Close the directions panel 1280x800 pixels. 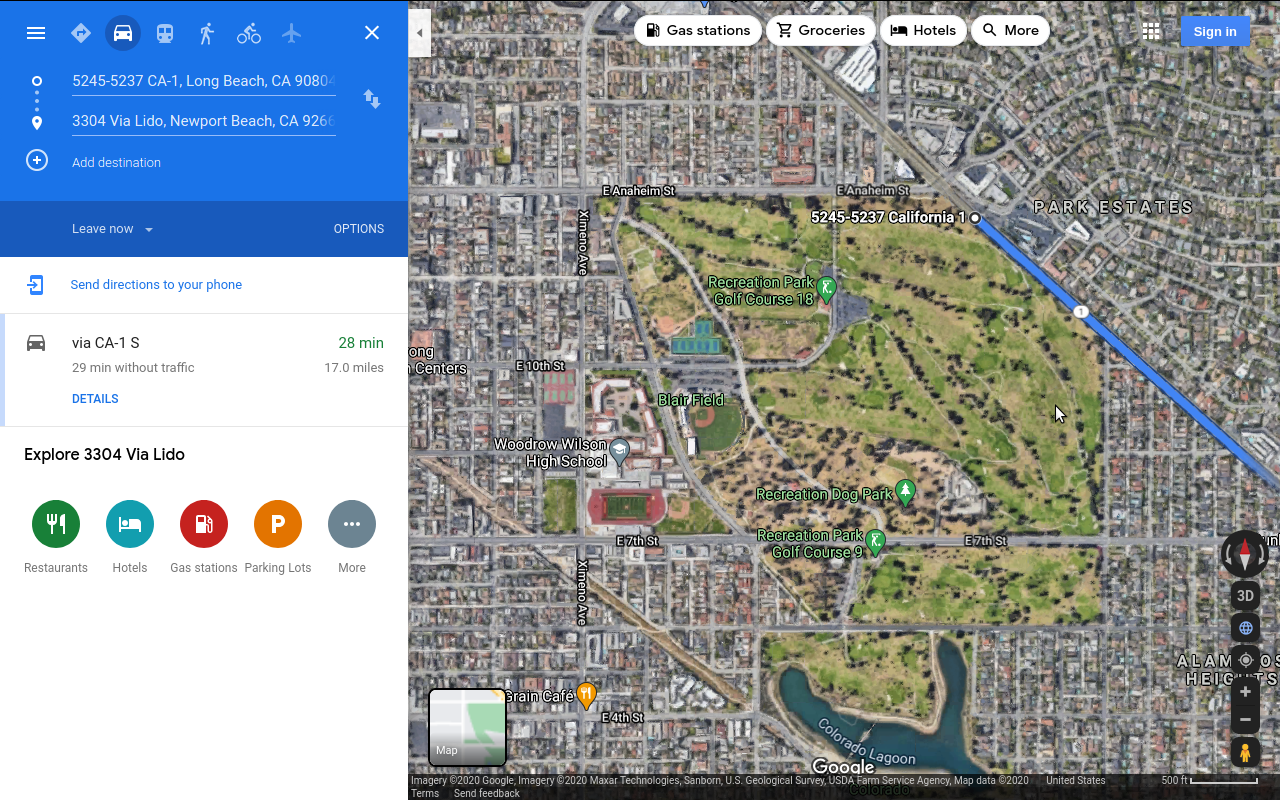coord(372,33)
